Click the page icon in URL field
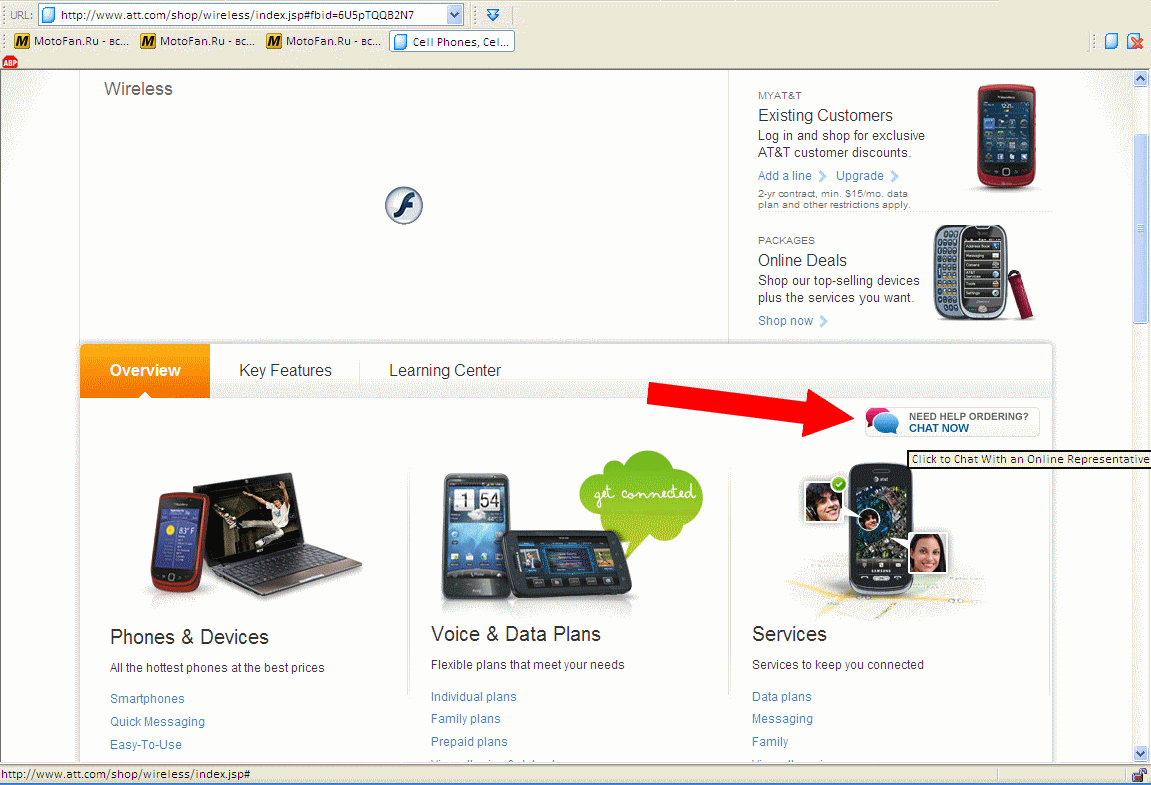The image size is (1151, 785). [48, 15]
